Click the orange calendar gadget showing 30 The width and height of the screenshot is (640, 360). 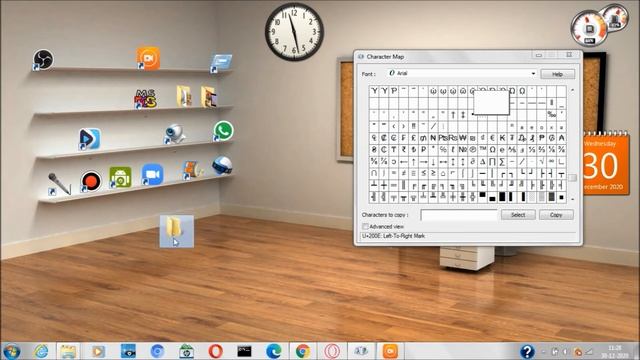tap(606, 164)
